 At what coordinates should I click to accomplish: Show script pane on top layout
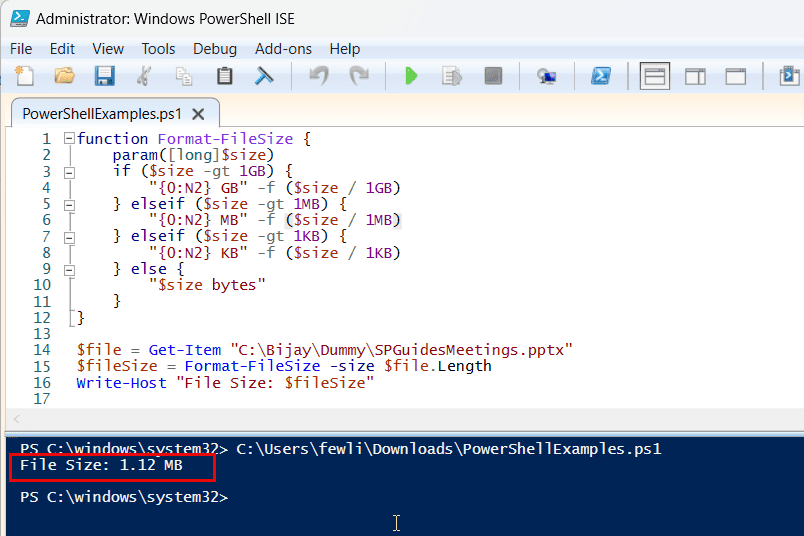coord(655,76)
